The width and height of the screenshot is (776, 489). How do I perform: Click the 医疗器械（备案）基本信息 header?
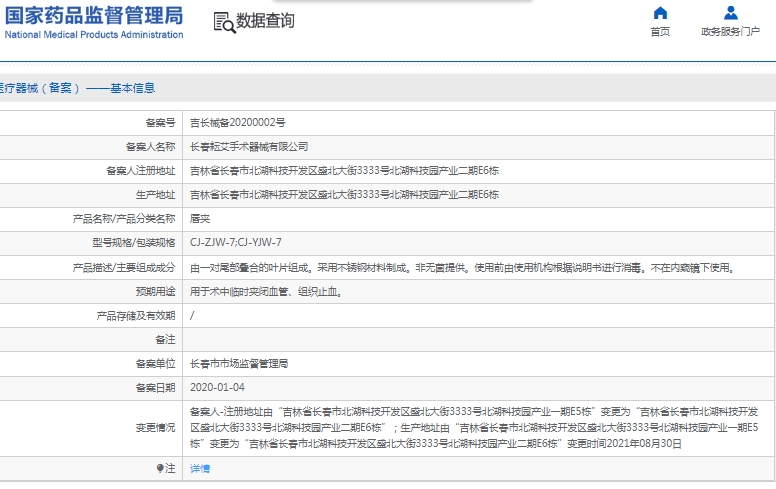78,88
